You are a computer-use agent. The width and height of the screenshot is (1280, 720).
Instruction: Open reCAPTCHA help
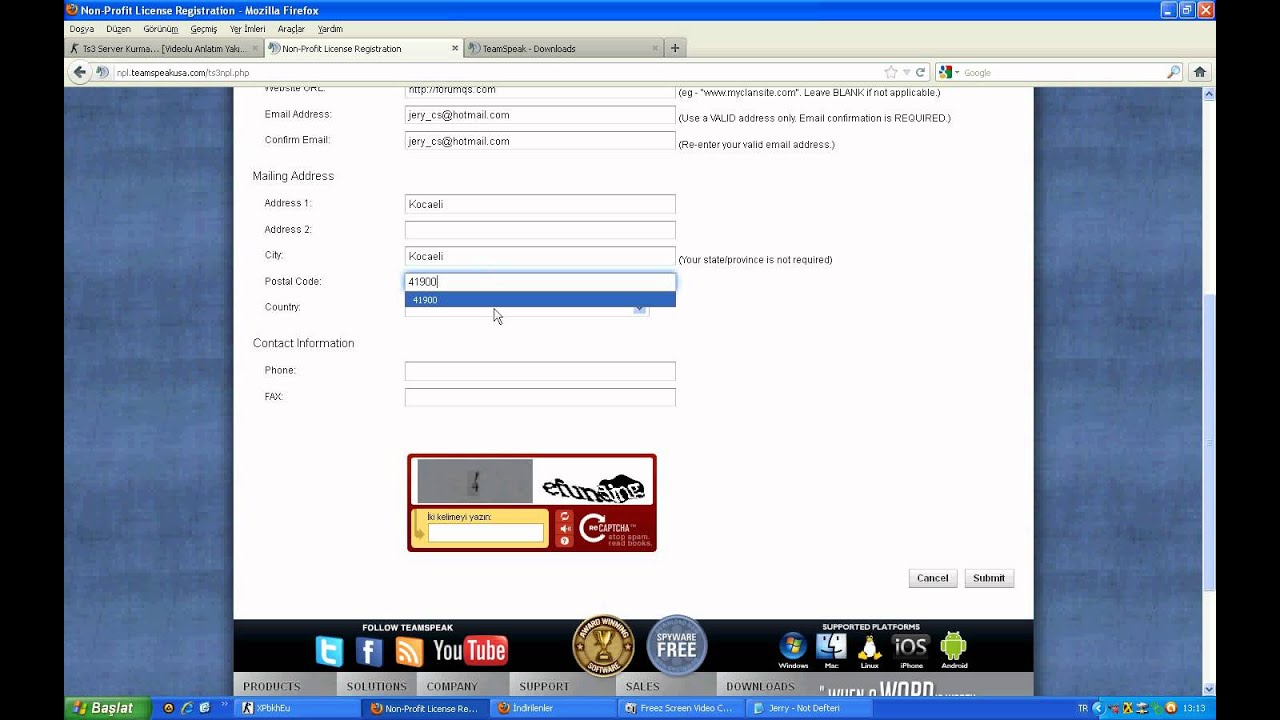coord(565,541)
